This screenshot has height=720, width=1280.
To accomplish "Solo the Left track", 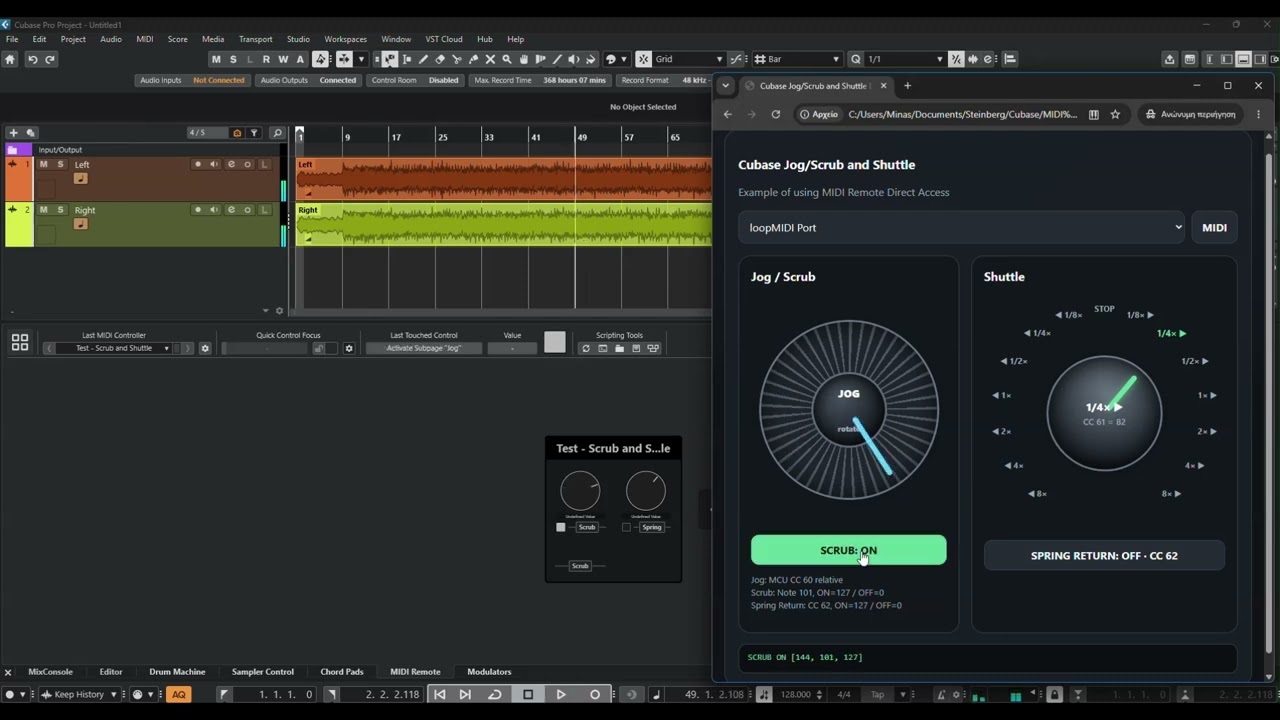I will pos(60,164).
